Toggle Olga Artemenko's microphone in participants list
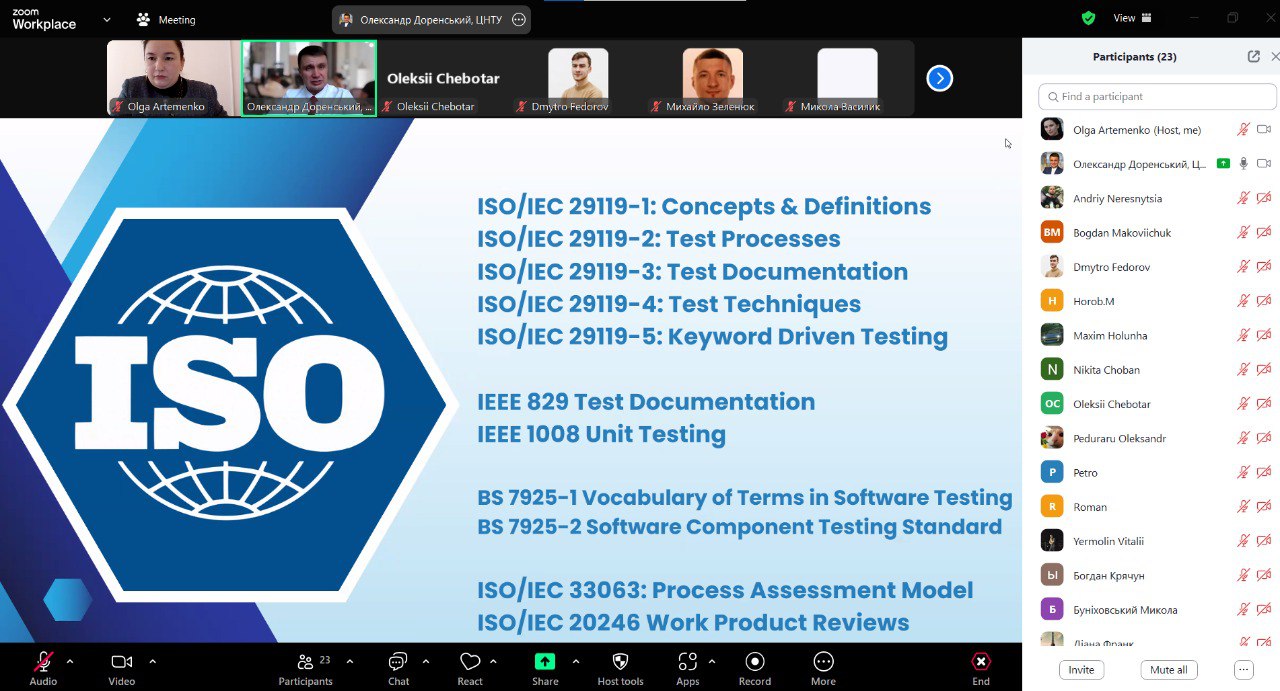This screenshot has height=691, width=1280. coord(1244,130)
